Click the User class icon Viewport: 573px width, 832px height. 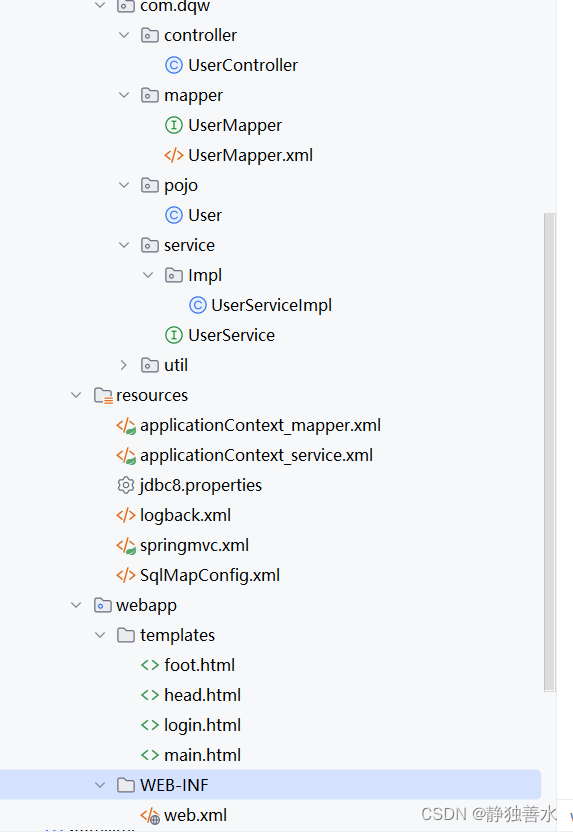coord(174,215)
